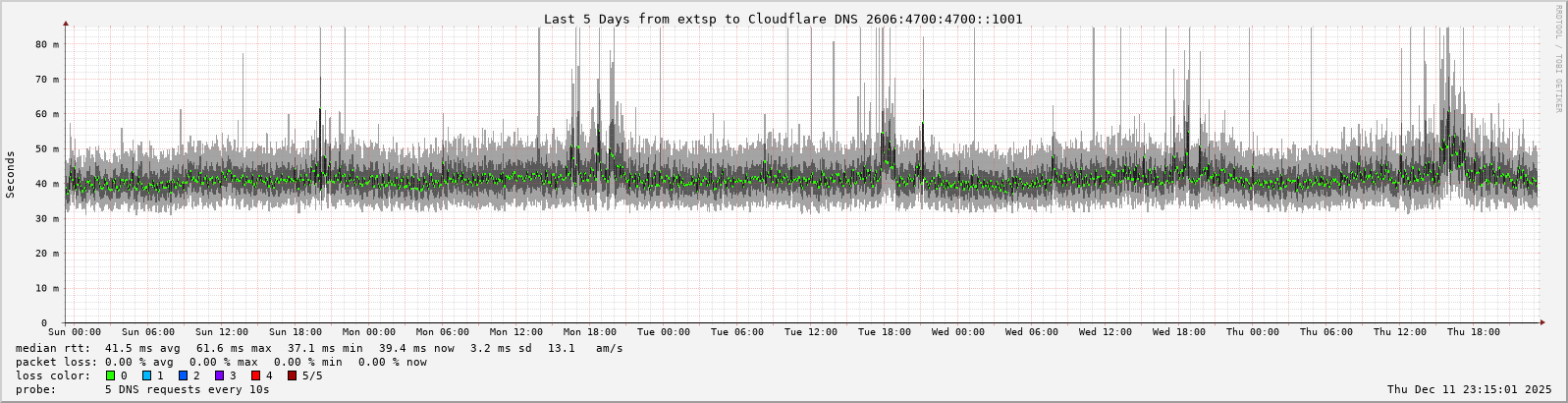1568x403 pixels.
Task: Click the red loss color 4 swatch
Action: pyautogui.click(x=255, y=375)
